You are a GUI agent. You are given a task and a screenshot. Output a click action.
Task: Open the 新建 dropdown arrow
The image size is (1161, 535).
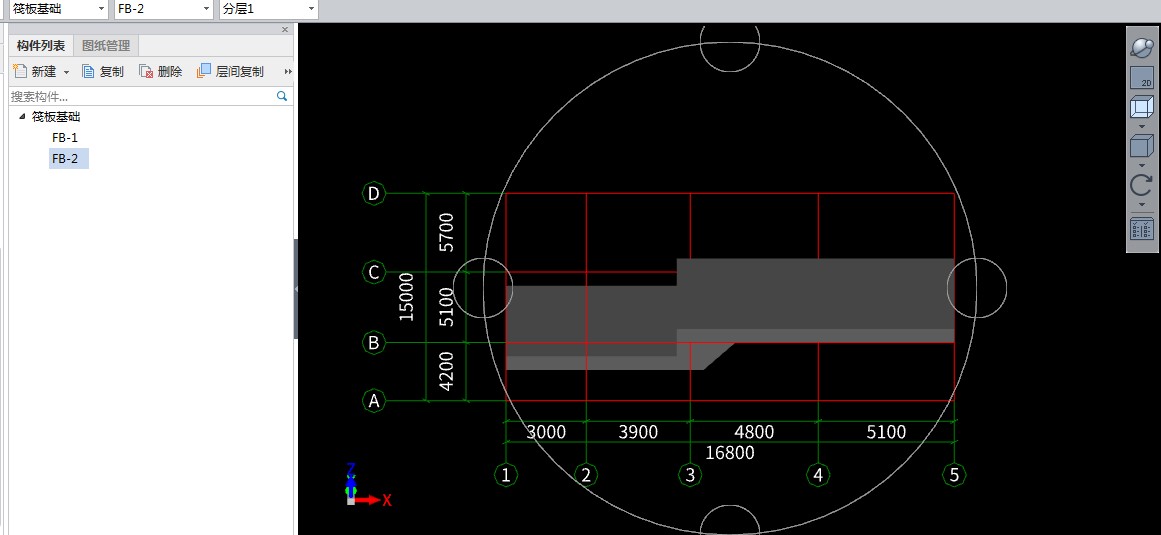pyautogui.click(x=66, y=72)
